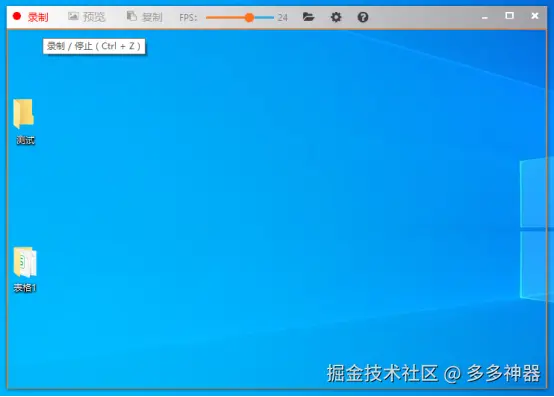
Task: Open the output folder icon
Action: pos(308,17)
